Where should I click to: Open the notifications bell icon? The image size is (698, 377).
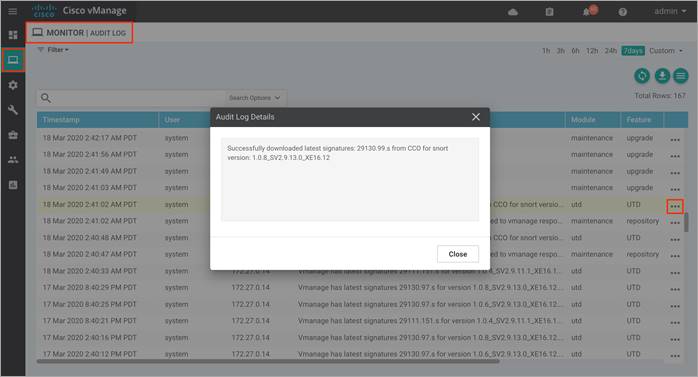tap(586, 12)
